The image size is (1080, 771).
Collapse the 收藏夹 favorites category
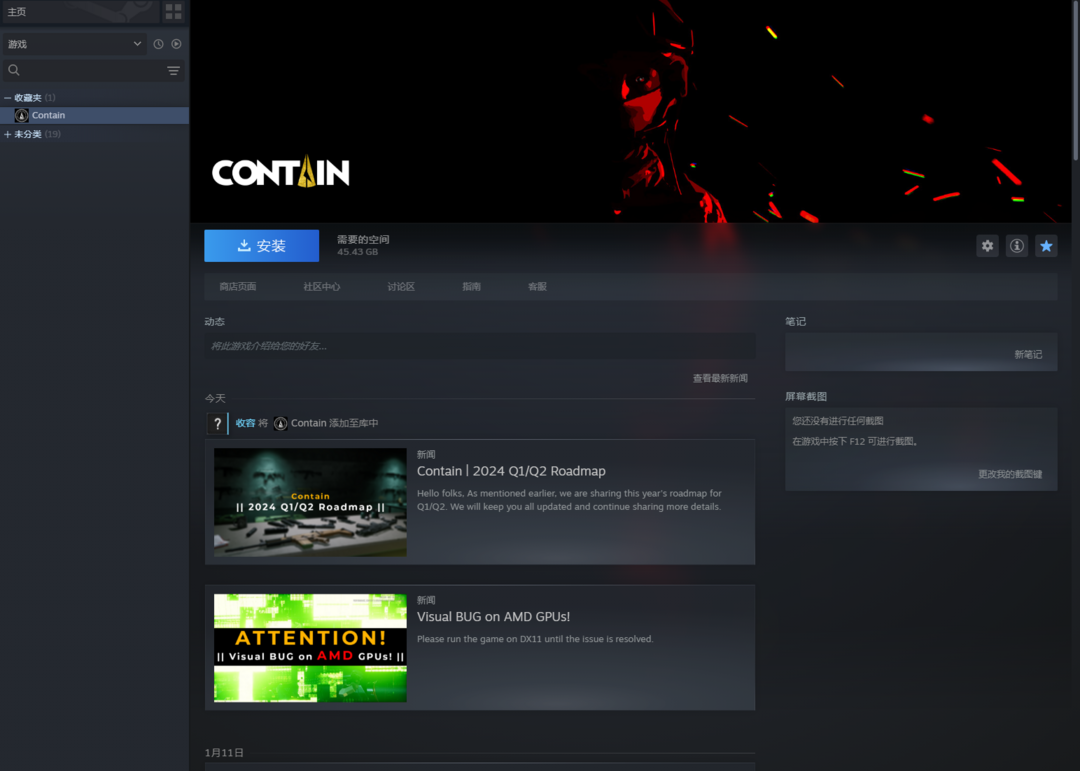[x=8, y=98]
